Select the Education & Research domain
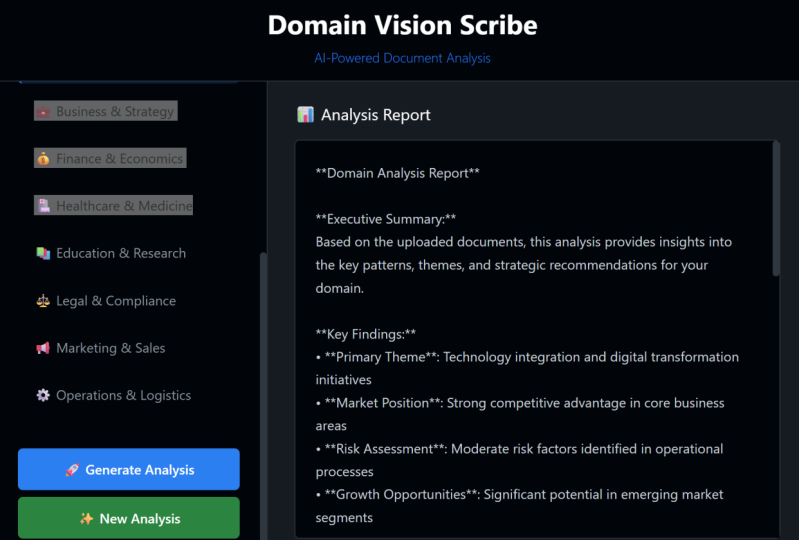The width and height of the screenshot is (799, 540). click(111, 253)
